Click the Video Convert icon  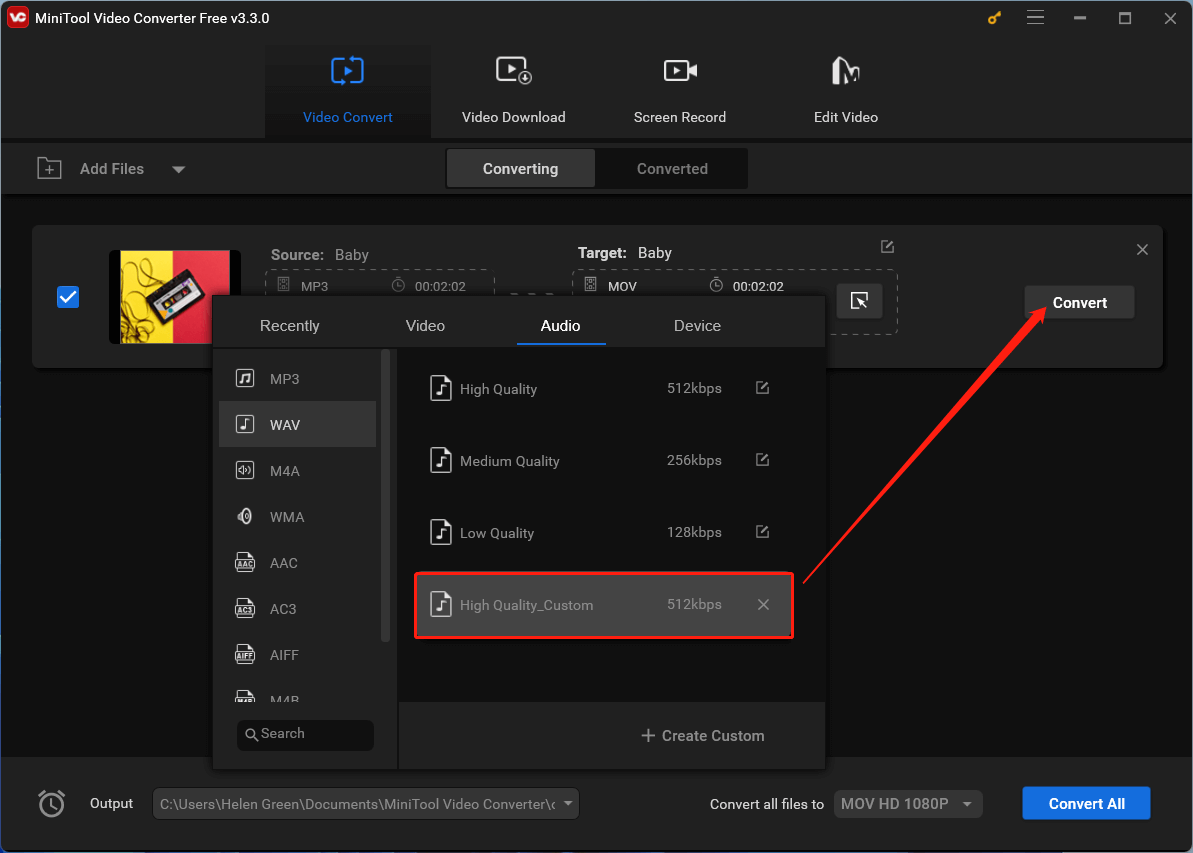pyautogui.click(x=348, y=71)
